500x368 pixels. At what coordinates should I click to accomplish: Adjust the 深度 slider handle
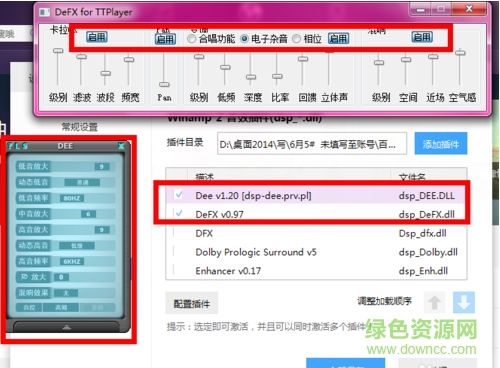[251, 77]
